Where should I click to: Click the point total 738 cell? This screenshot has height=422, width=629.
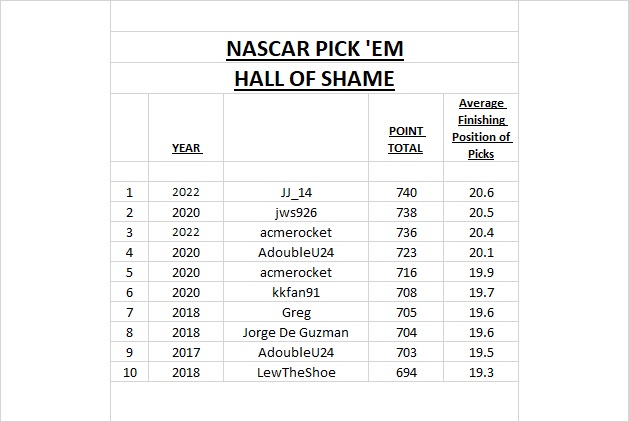point(406,212)
